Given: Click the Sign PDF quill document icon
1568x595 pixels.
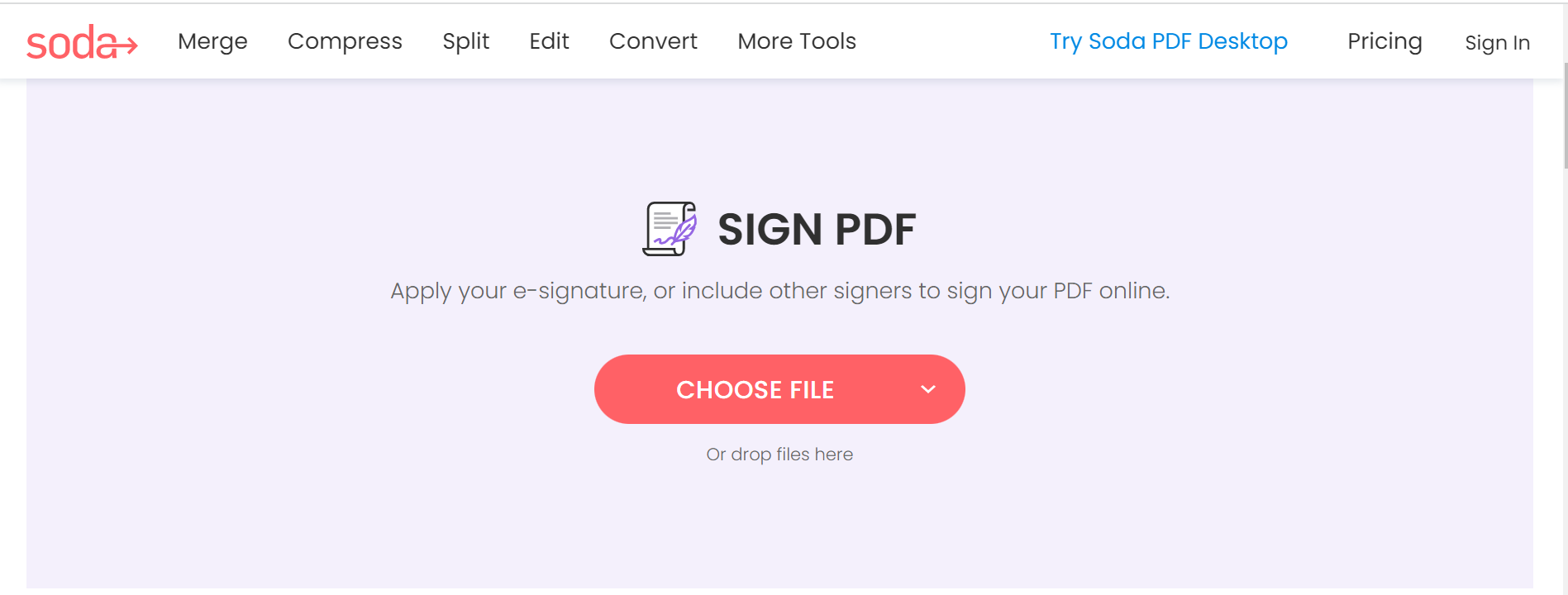Looking at the screenshot, I should (670, 229).
